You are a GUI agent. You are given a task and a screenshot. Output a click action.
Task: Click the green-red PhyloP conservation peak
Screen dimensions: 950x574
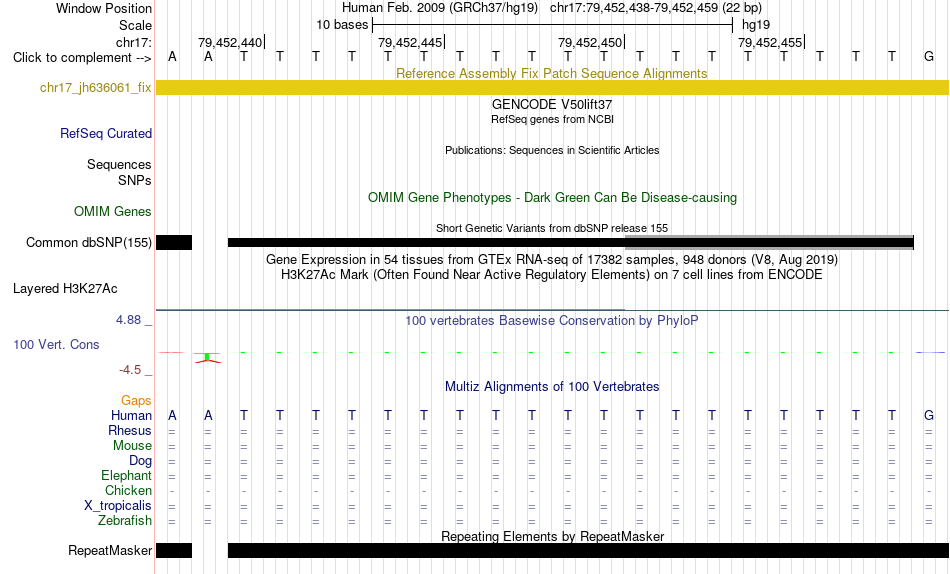pyautogui.click(x=208, y=358)
